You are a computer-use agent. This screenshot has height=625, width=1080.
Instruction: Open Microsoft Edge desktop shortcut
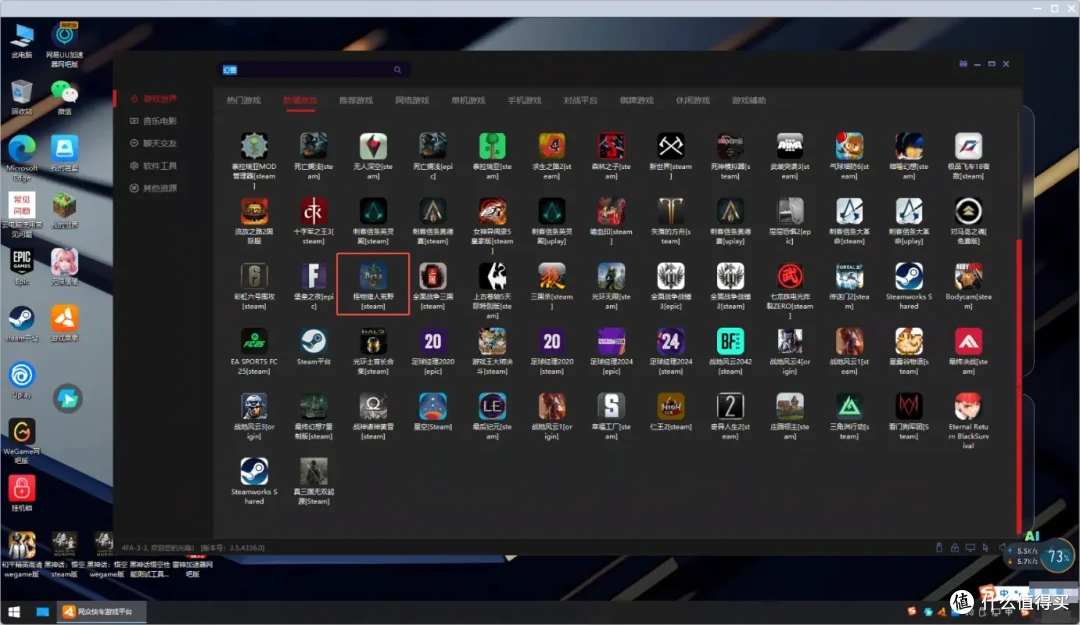(x=21, y=157)
